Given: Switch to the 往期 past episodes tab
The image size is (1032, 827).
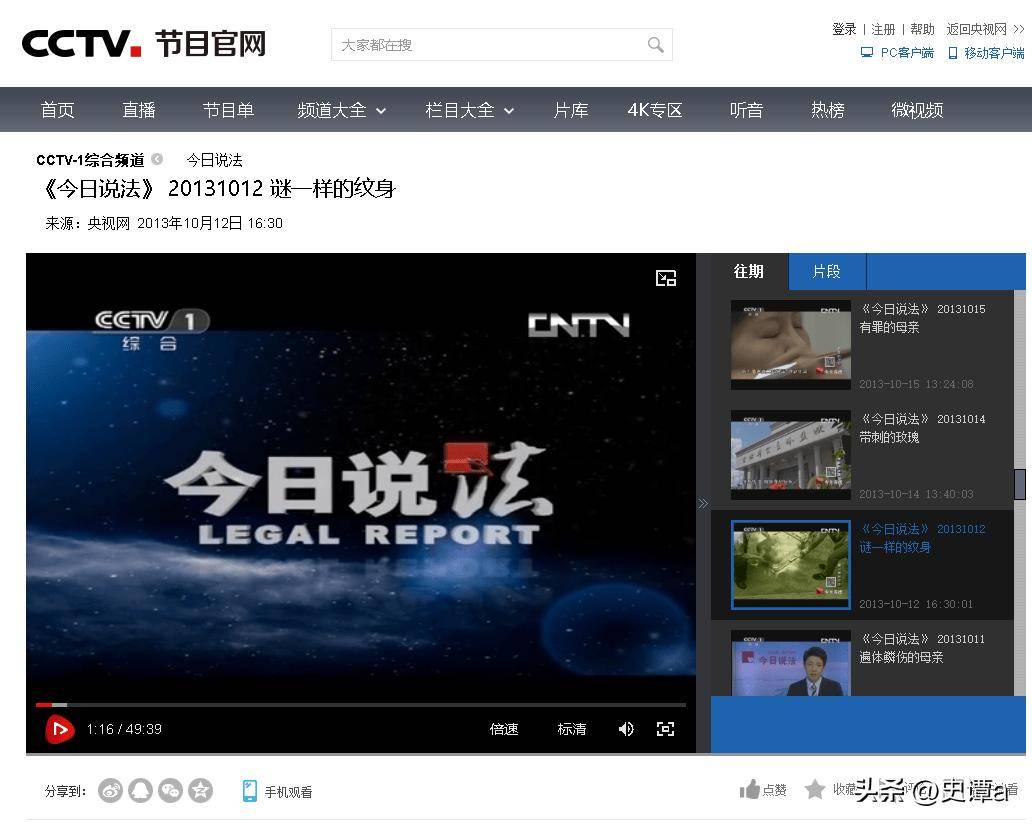Looking at the screenshot, I should coord(748,271).
